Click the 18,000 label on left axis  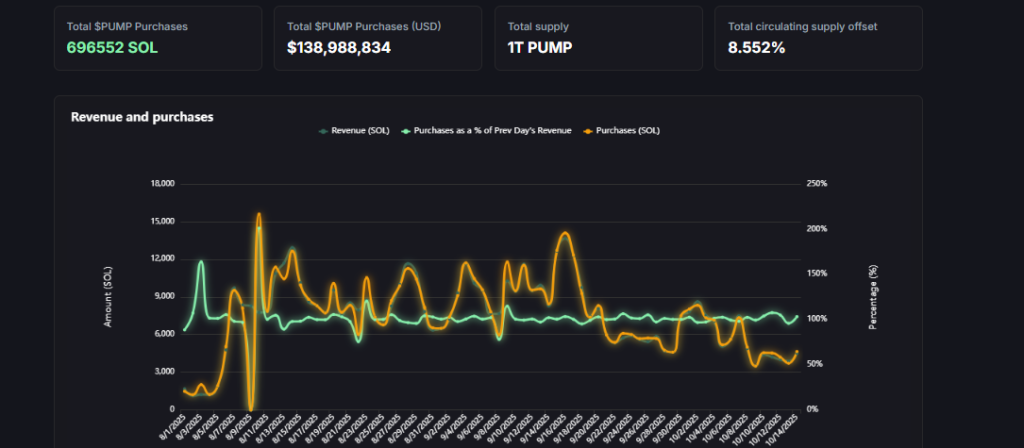[x=161, y=184]
